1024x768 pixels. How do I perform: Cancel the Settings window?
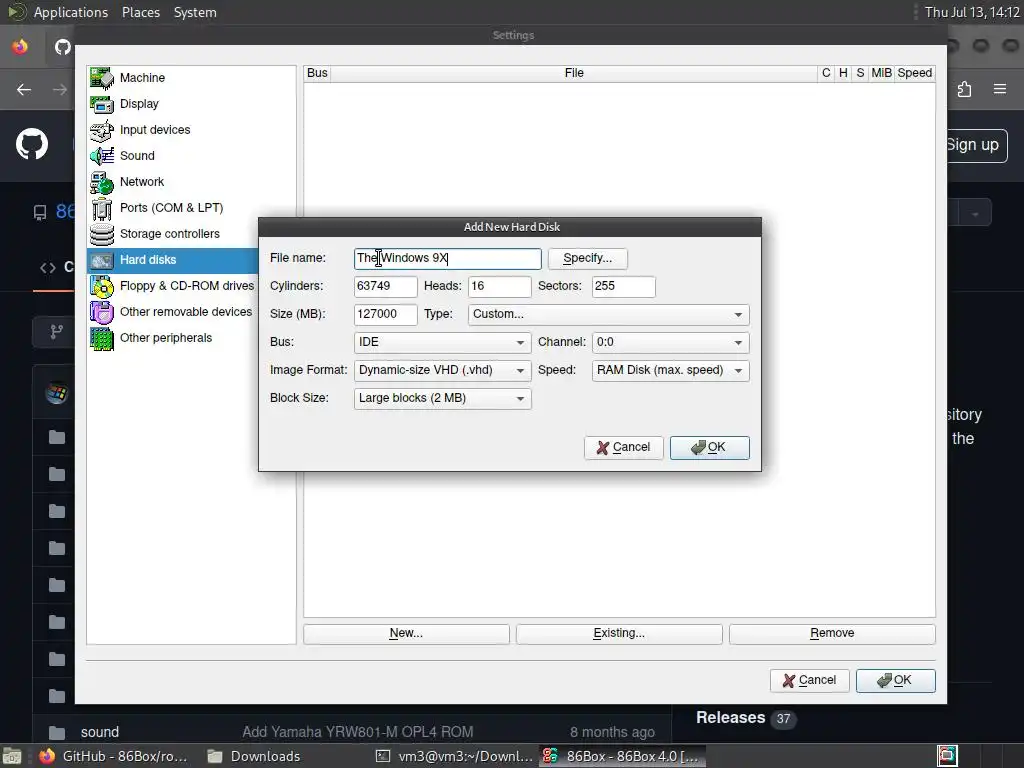click(809, 680)
